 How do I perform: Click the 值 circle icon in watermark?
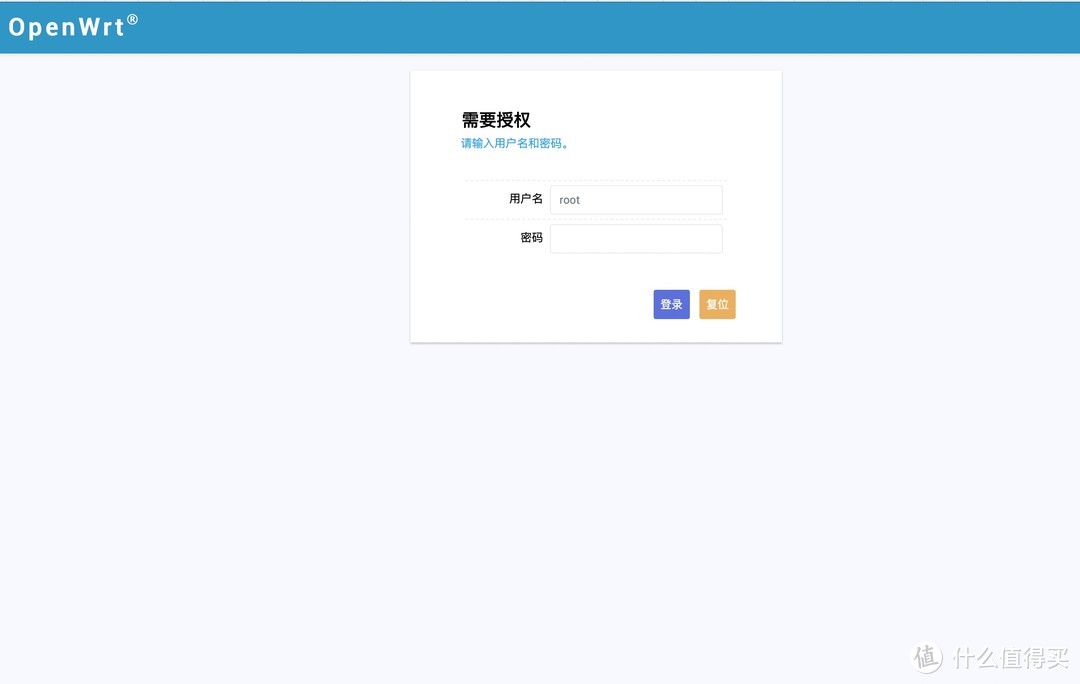(925, 657)
